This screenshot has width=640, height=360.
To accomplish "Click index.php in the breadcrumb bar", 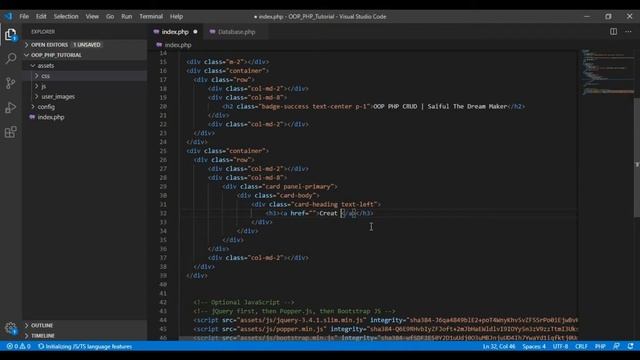I will [x=178, y=45].
